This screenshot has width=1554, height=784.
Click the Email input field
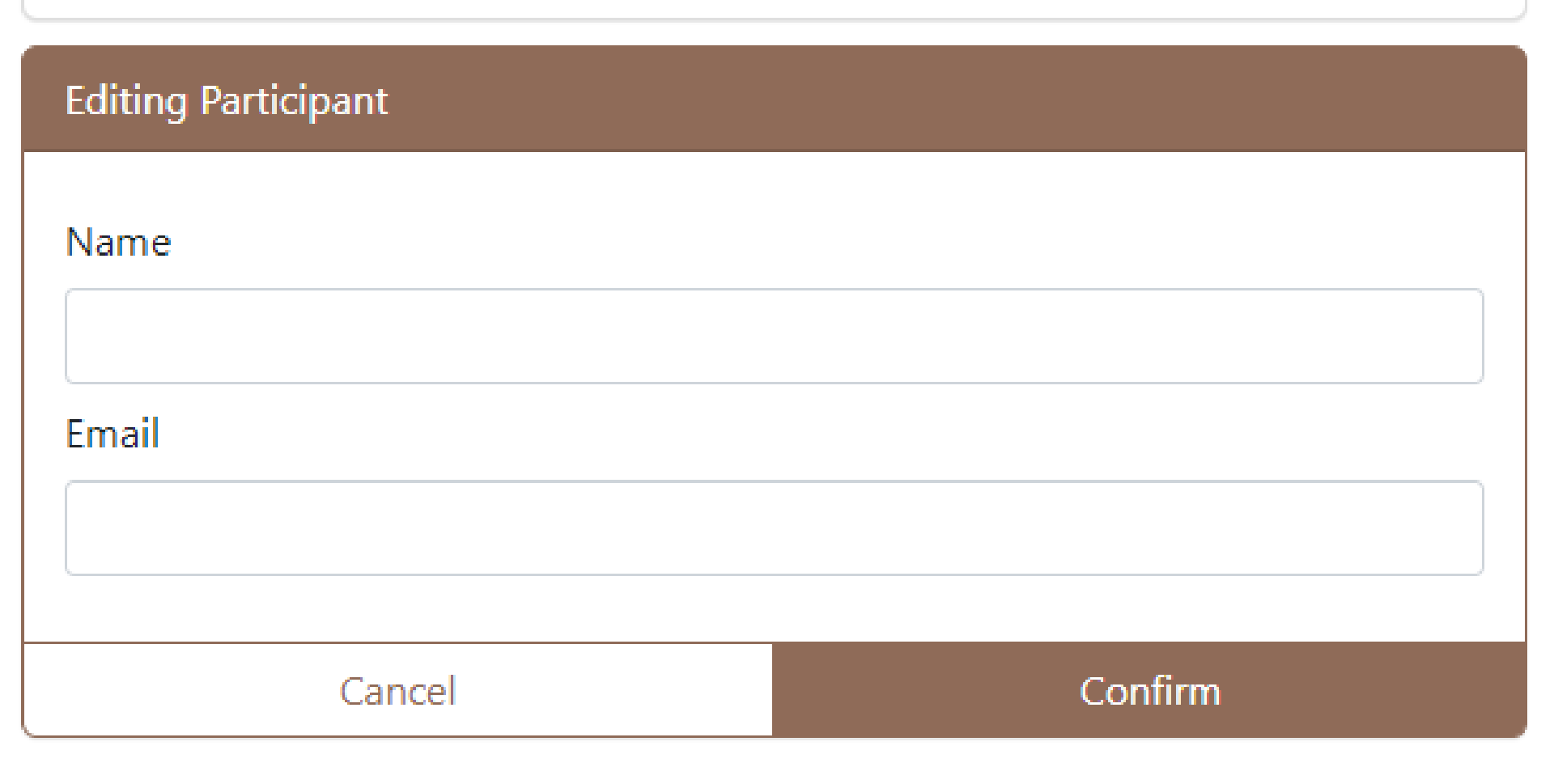click(x=774, y=528)
